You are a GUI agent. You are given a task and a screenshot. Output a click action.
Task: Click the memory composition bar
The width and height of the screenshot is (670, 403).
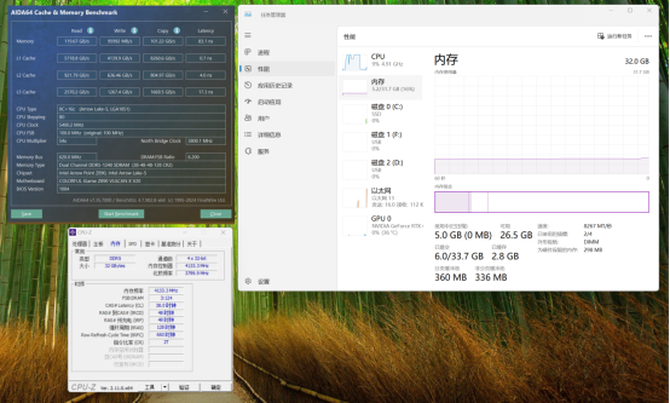tap(541, 202)
